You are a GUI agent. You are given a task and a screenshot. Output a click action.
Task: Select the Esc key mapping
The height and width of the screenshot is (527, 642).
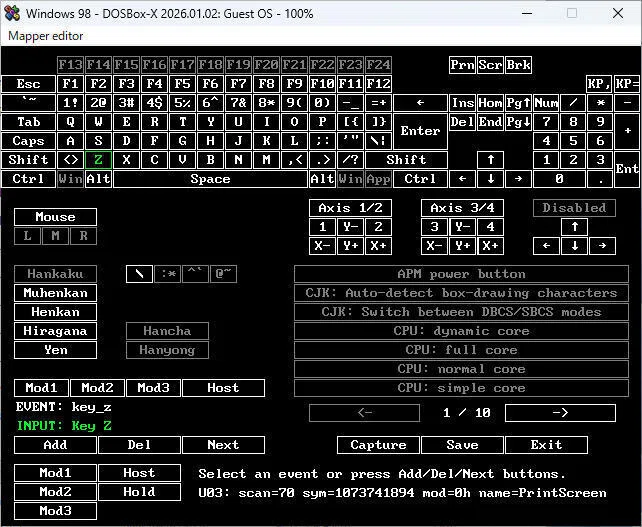(28, 84)
